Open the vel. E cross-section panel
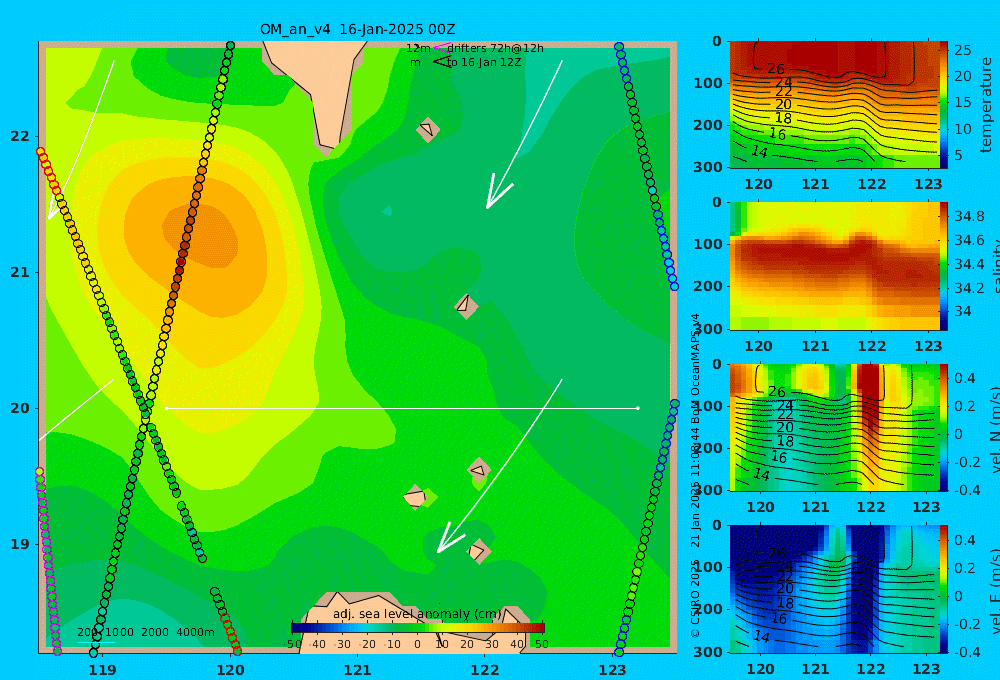 click(834, 589)
